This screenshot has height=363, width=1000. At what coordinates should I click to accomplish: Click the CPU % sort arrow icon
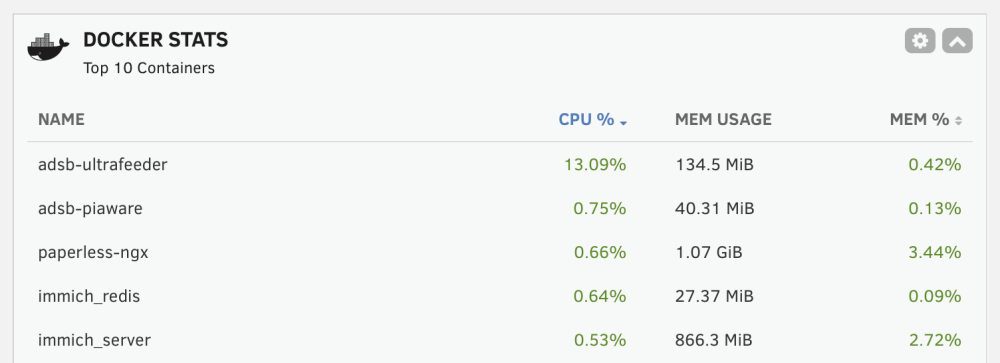point(623,122)
